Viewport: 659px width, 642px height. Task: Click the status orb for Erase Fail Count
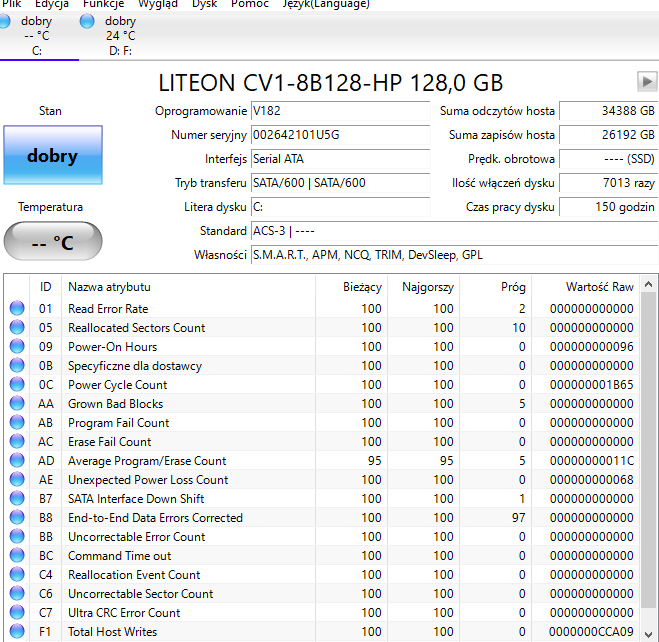(x=17, y=441)
